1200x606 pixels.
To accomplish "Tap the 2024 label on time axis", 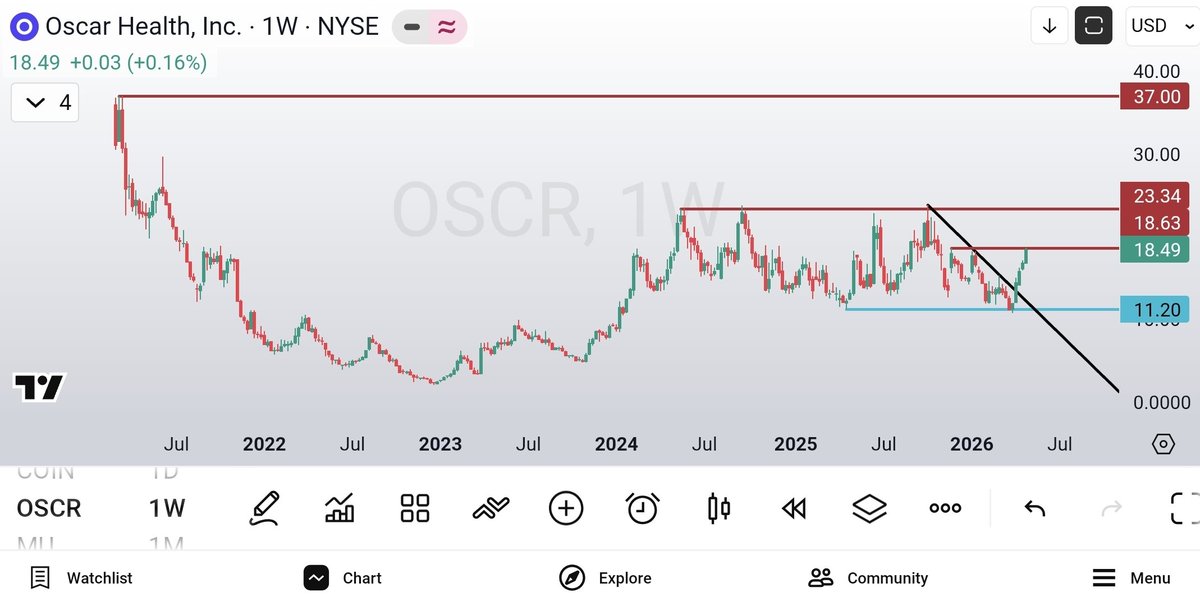I will tap(616, 444).
